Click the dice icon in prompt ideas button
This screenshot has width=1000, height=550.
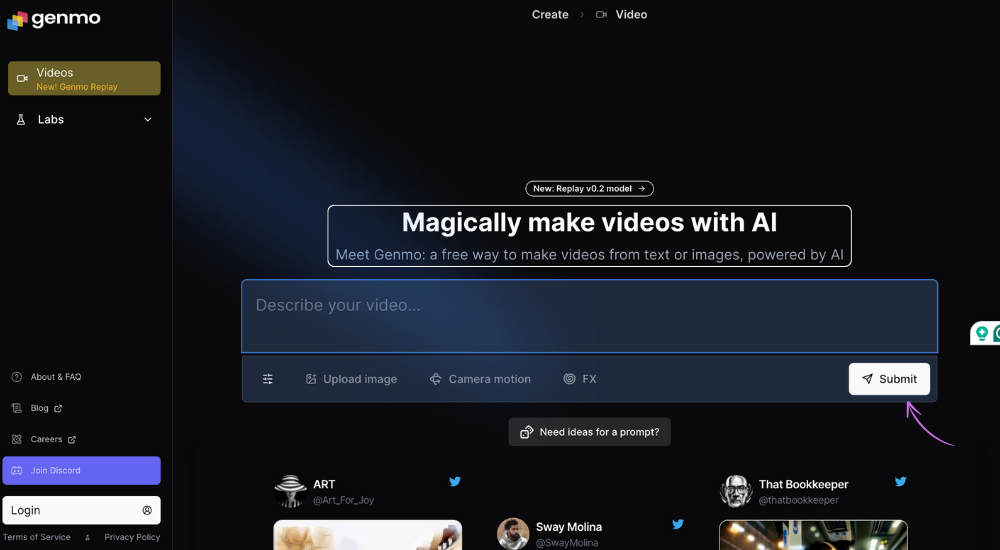[x=527, y=432]
